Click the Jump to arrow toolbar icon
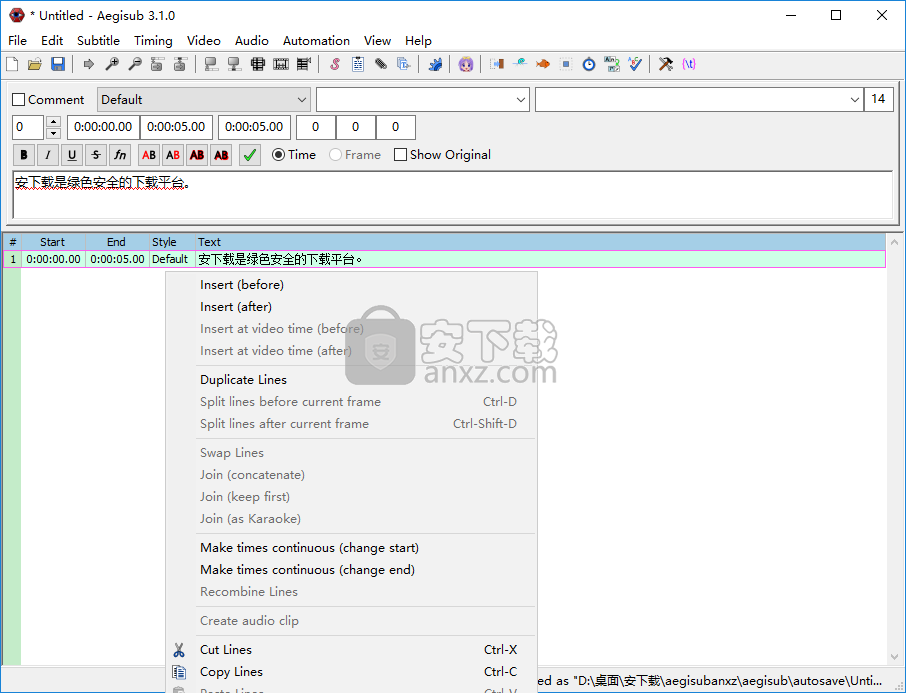Screen dimensions: 906x693 88,64
